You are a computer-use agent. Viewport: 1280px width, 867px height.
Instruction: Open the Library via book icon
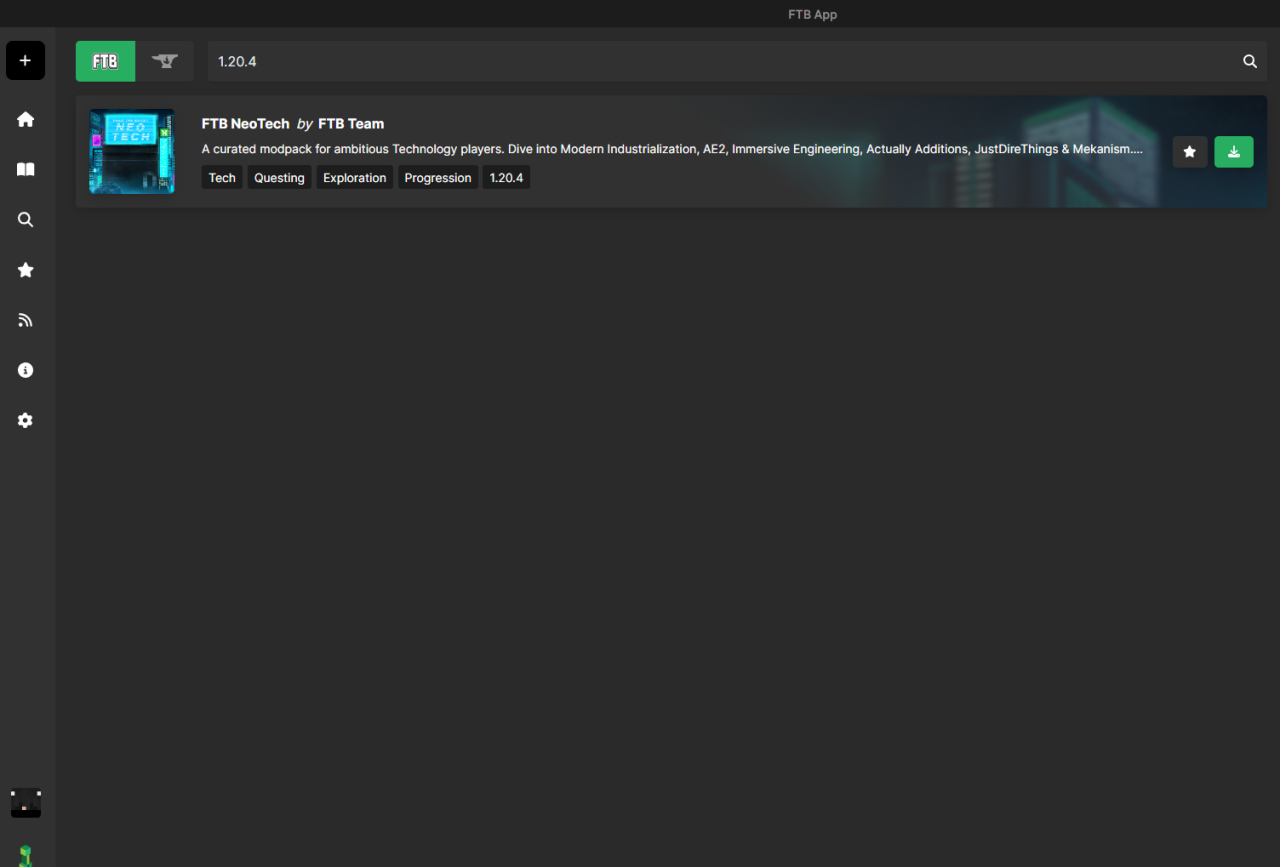click(x=25, y=170)
